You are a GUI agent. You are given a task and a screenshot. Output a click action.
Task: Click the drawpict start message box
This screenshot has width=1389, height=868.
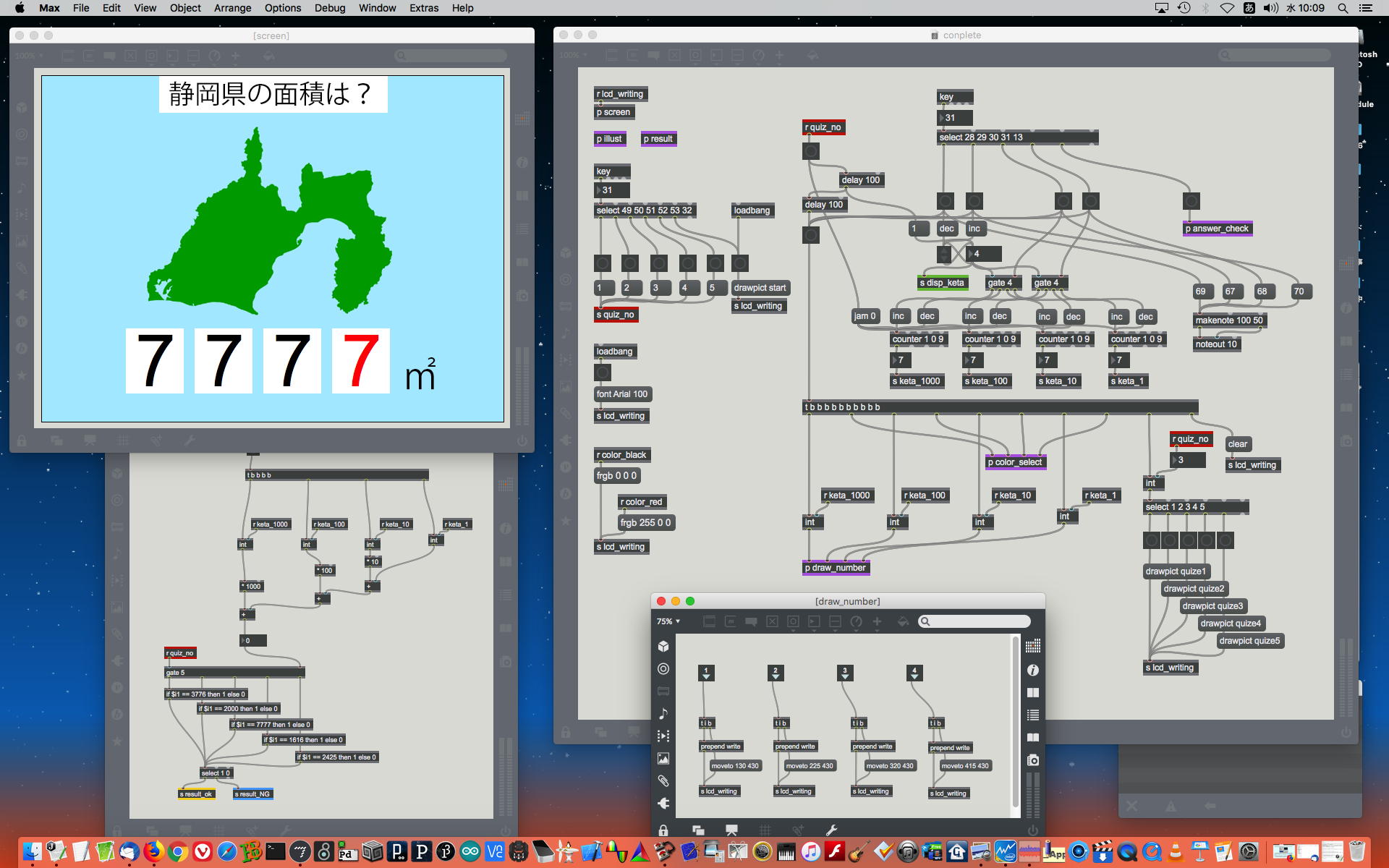760,288
